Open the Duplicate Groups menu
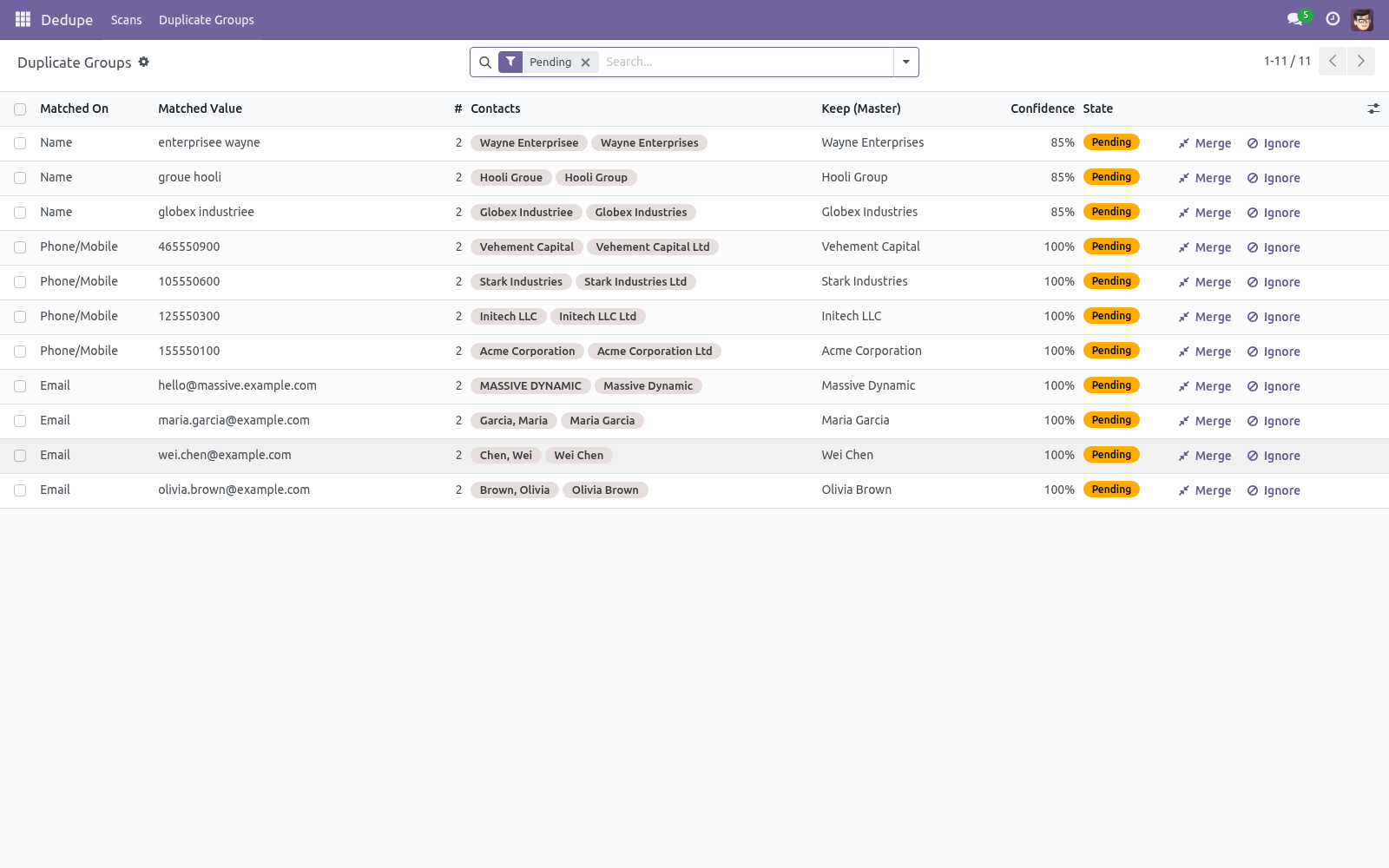This screenshot has height=868, width=1389. (207, 20)
